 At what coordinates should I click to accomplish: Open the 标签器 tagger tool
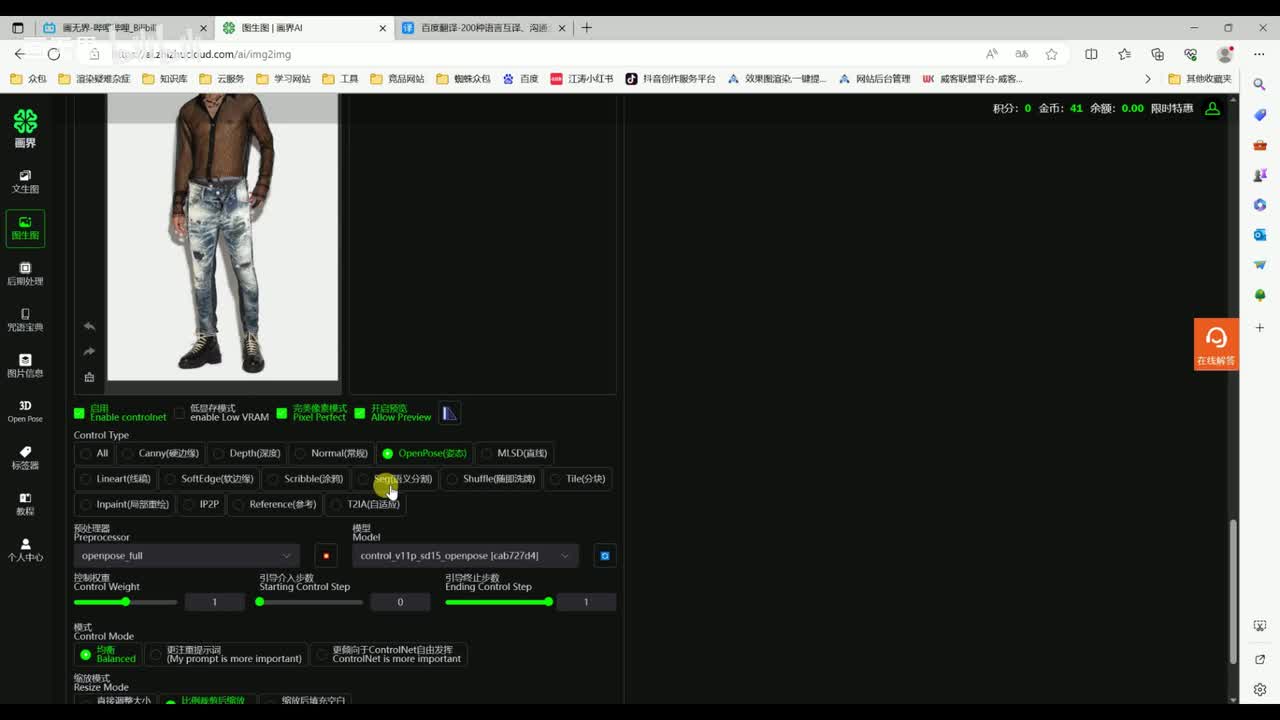pos(25,457)
